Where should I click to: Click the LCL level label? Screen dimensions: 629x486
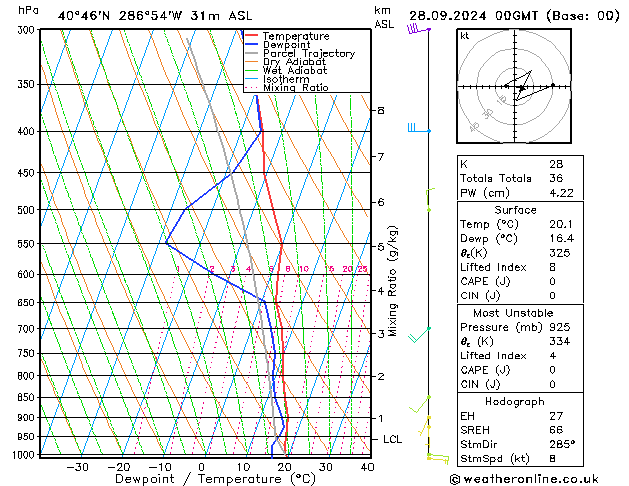392,439
